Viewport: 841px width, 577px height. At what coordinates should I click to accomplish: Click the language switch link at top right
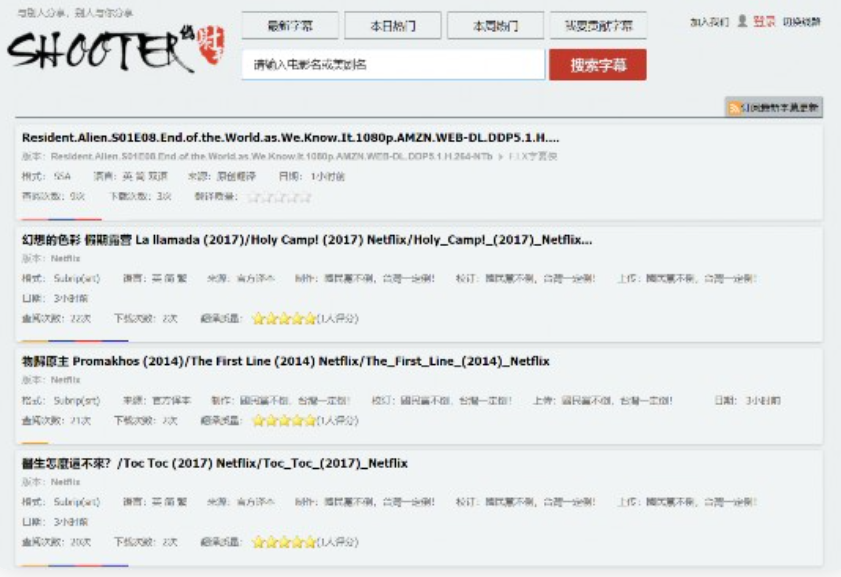[801, 21]
